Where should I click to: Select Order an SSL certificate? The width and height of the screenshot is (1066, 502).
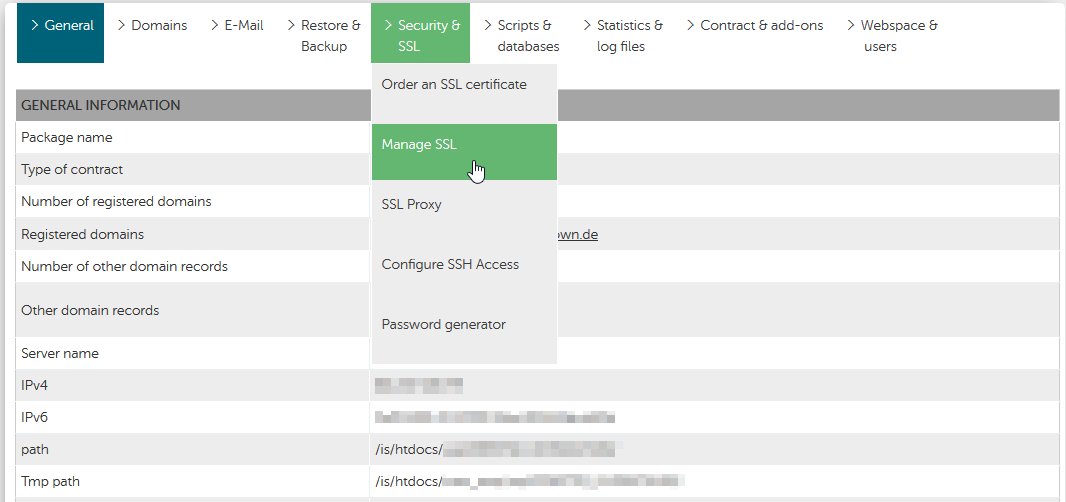(464, 85)
